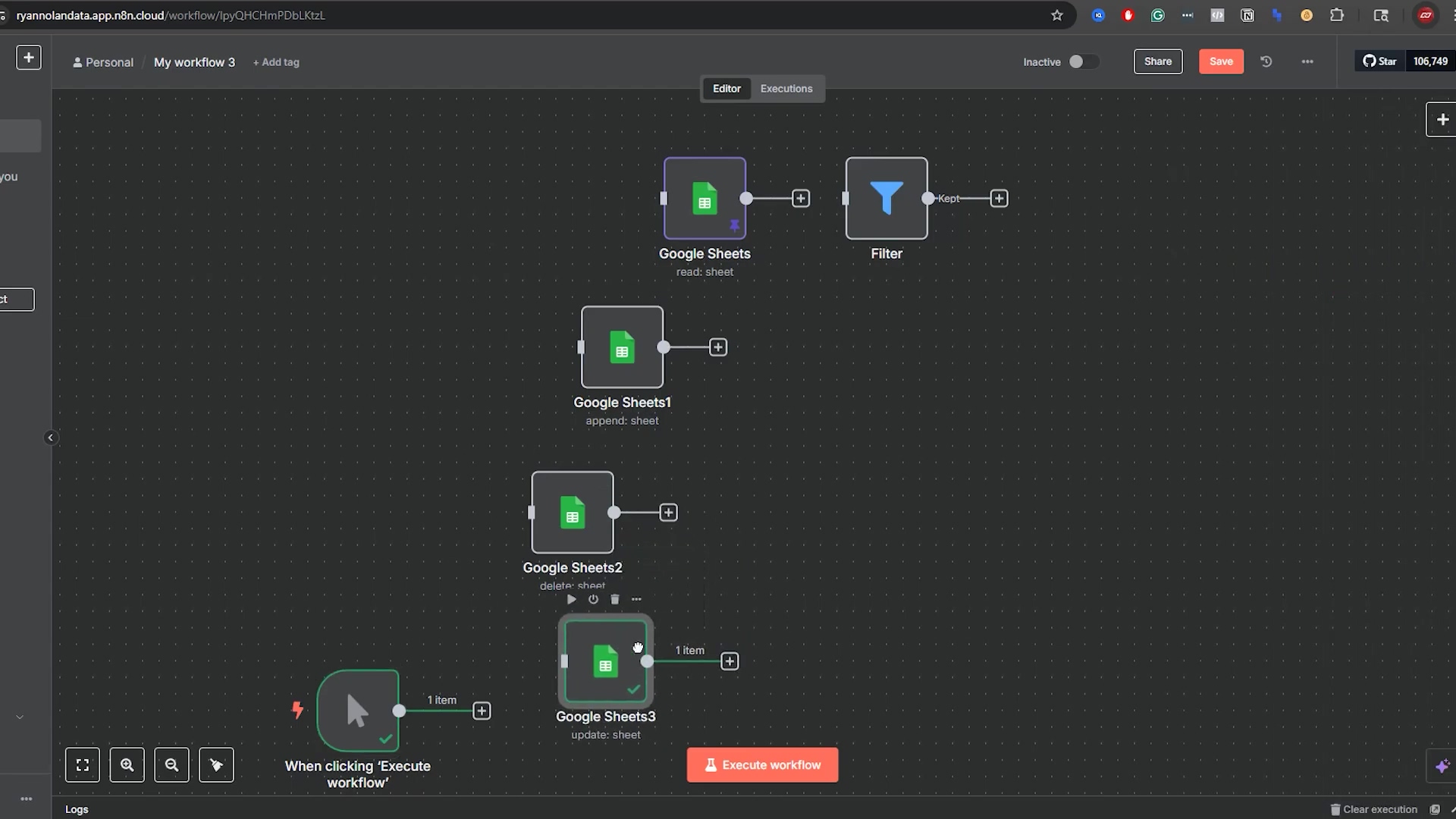Image resolution: width=1456 pixels, height=819 pixels.
Task: Toggle the Inactive workflow switch
Action: [x=1083, y=61]
